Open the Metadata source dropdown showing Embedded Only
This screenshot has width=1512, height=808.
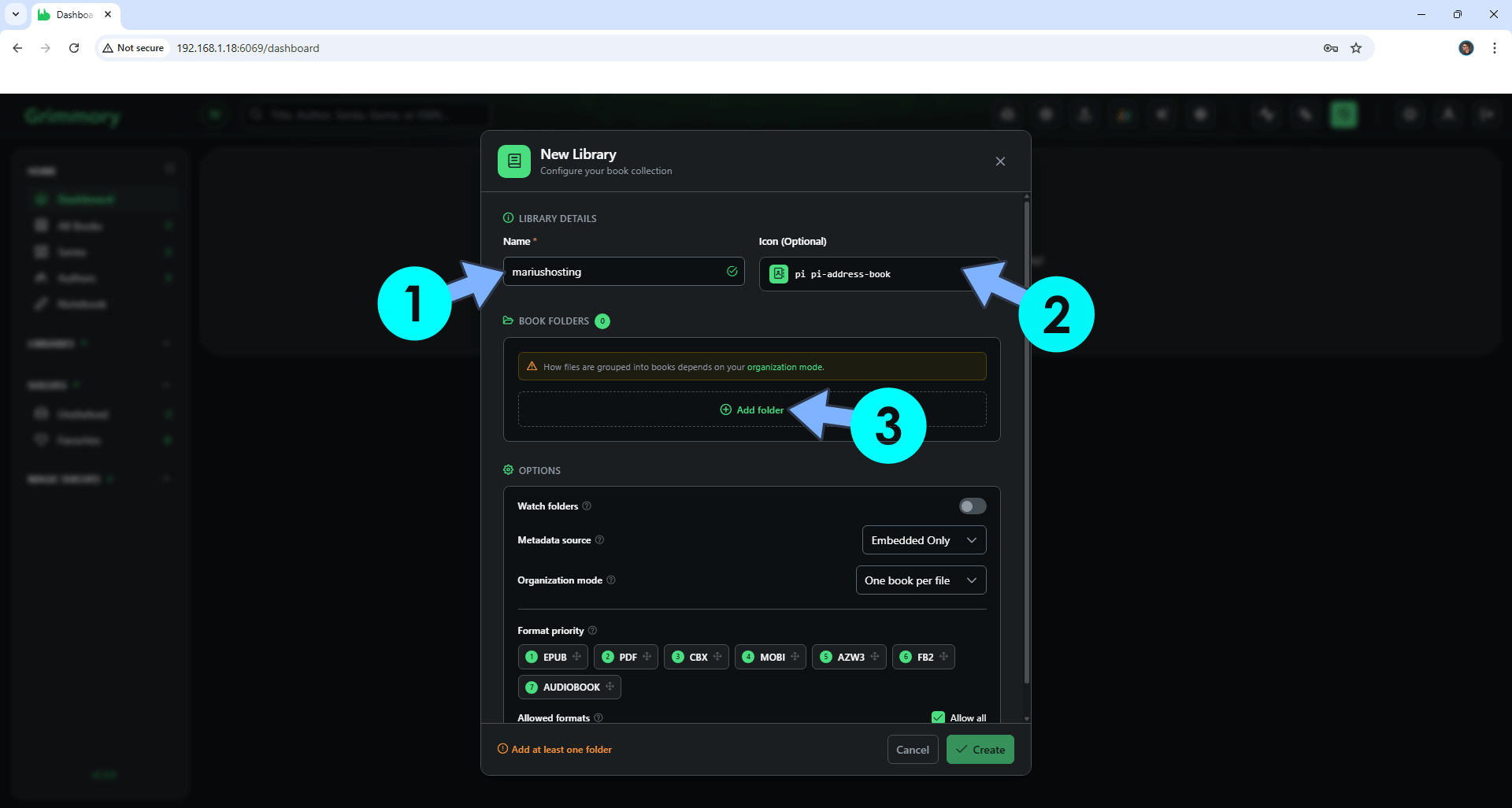click(923, 540)
